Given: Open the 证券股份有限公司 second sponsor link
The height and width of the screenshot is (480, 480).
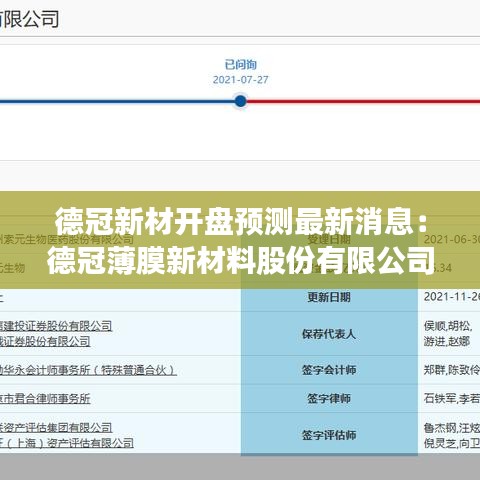Looking at the screenshot, I should (x=45, y=341).
